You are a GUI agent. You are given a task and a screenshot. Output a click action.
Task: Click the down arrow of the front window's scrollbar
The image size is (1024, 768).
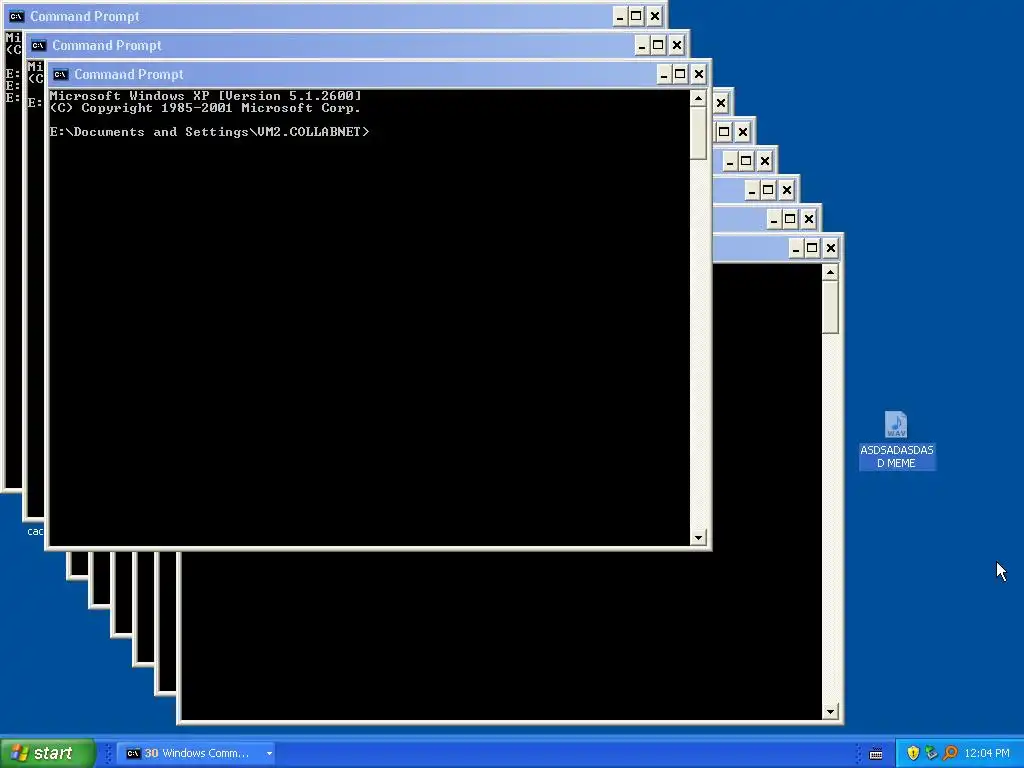pos(698,537)
